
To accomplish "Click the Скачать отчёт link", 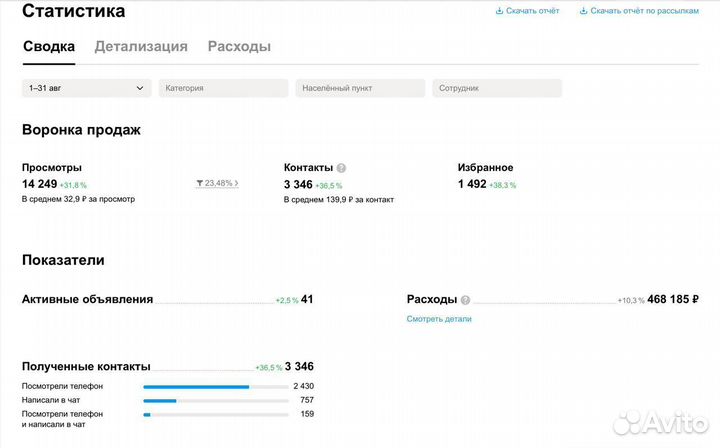I will click(x=533, y=11).
